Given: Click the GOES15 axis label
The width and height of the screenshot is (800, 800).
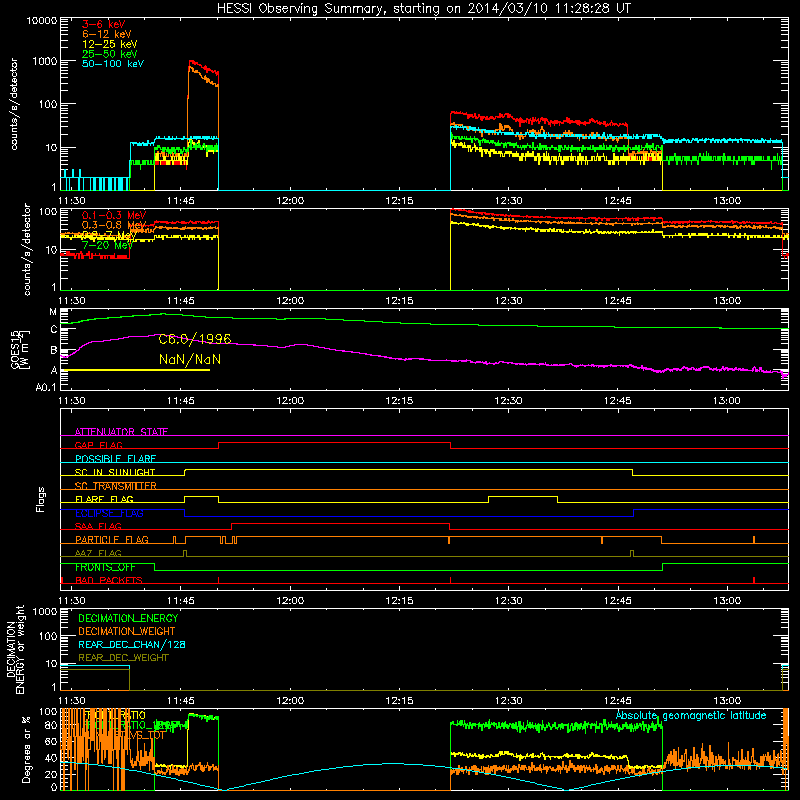Looking at the screenshot, I should pyautogui.click(x=15, y=349).
